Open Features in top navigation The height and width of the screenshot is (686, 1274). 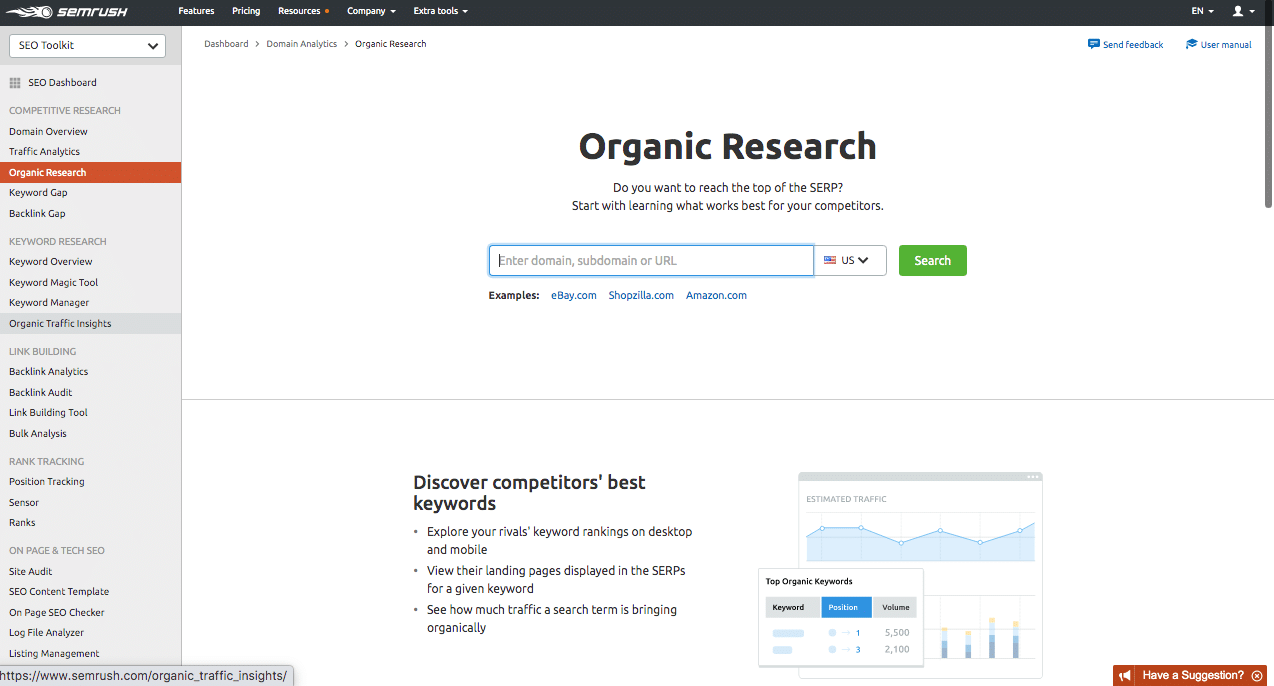[x=196, y=11]
